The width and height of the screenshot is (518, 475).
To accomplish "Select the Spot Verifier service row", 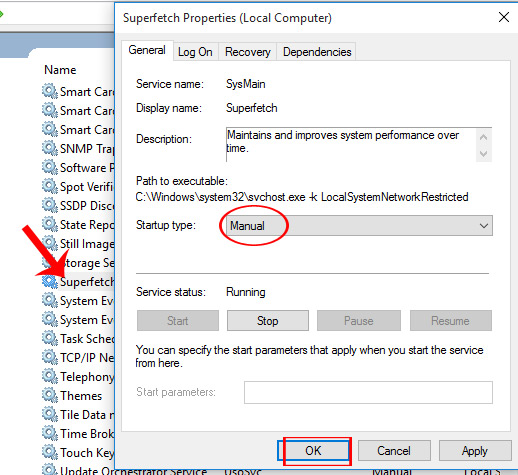I will coord(87,187).
